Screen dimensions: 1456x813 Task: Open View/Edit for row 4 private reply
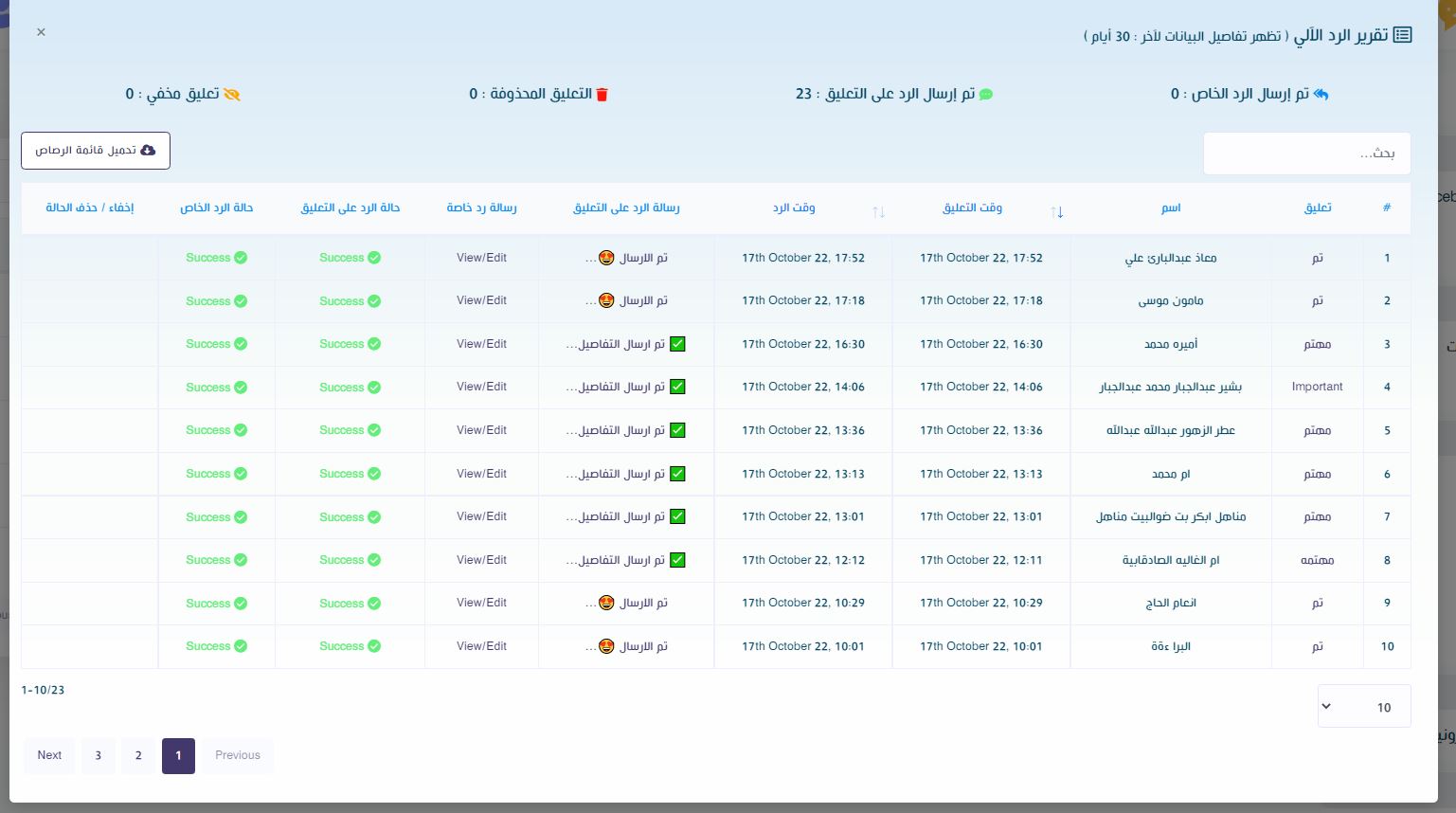481,387
